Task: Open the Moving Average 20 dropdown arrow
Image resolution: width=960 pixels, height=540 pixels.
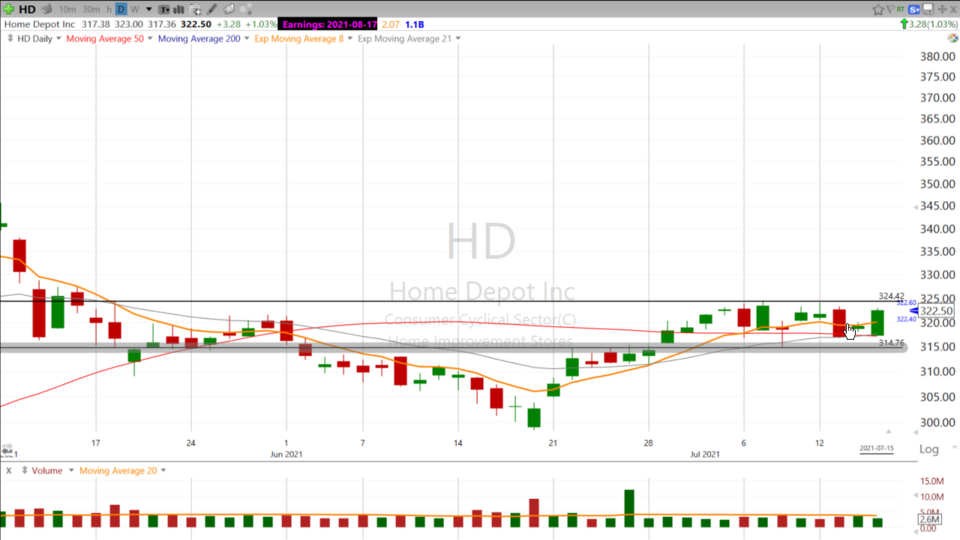Action: point(163,471)
